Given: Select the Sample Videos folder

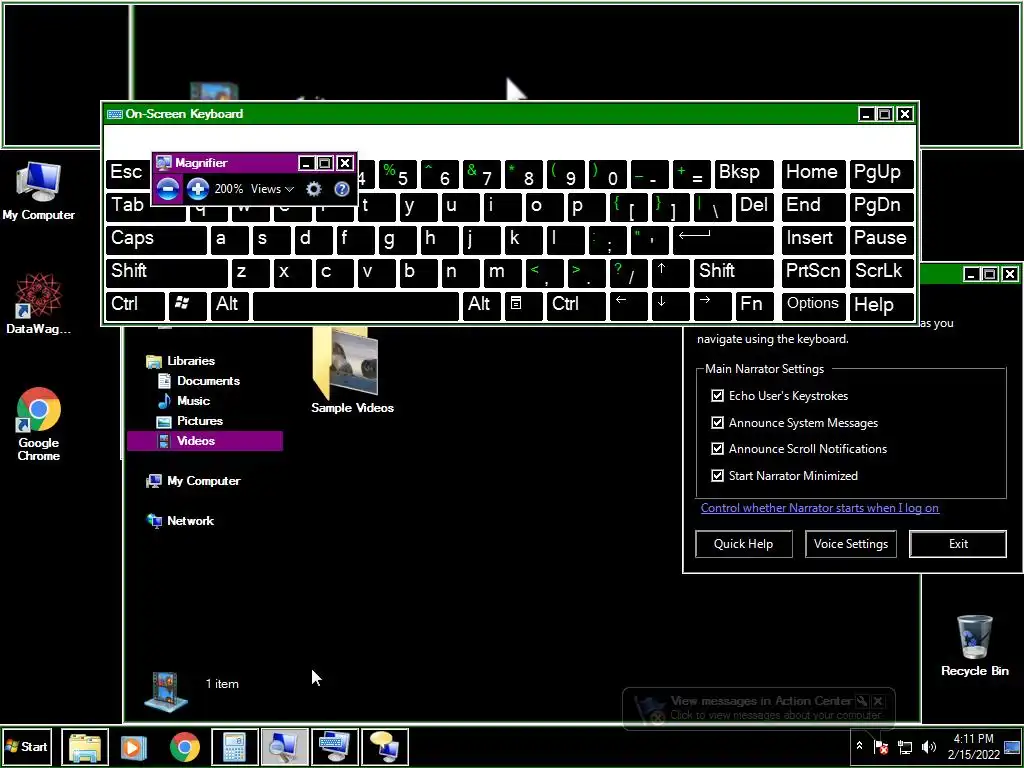Looking at the screenshot, I should [x=352, y=370].
